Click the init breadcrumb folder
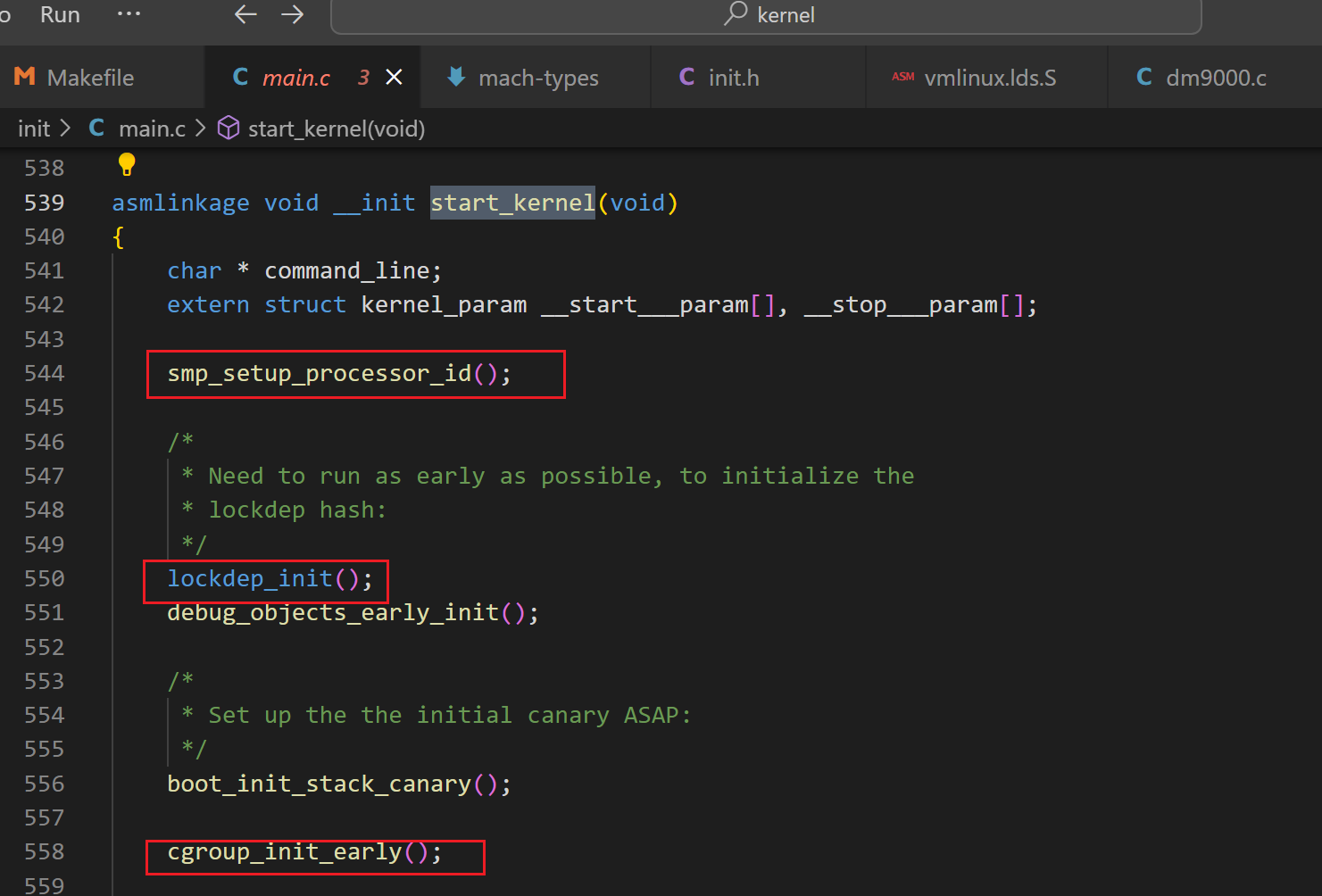This screenshot has height=896, width=1322. point(34,129)
